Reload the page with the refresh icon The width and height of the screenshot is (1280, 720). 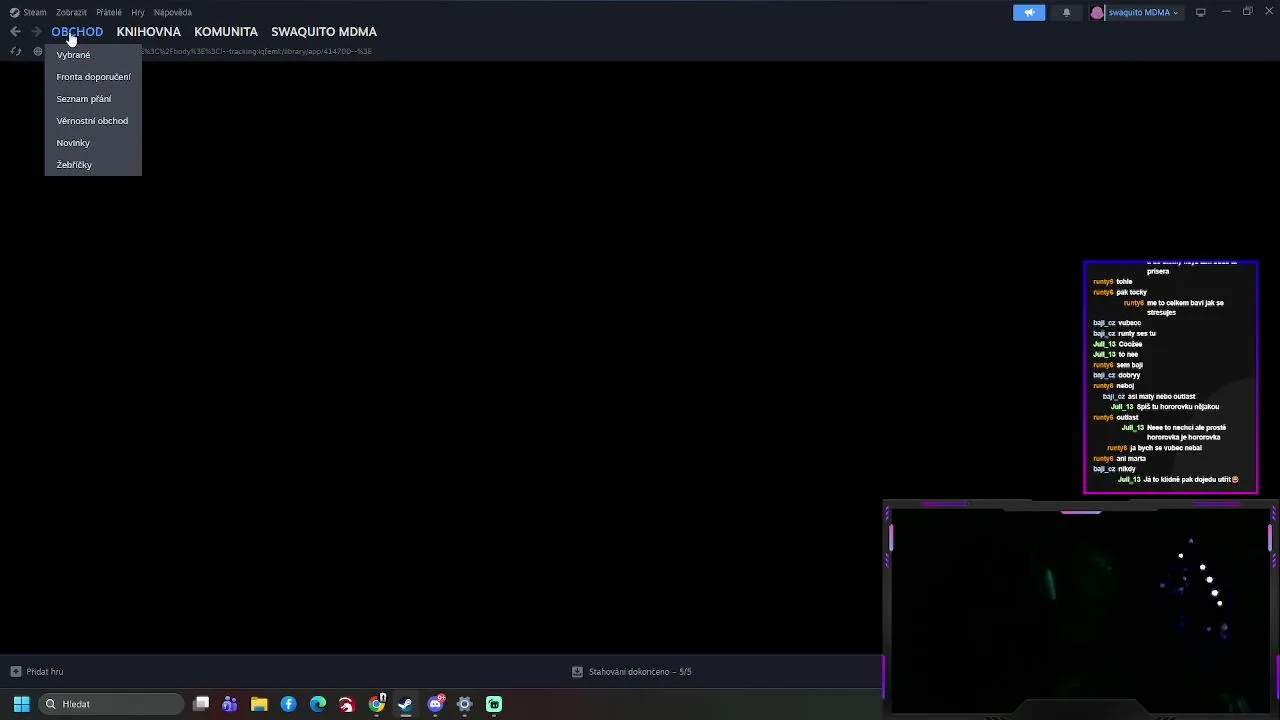click(15, 51)
